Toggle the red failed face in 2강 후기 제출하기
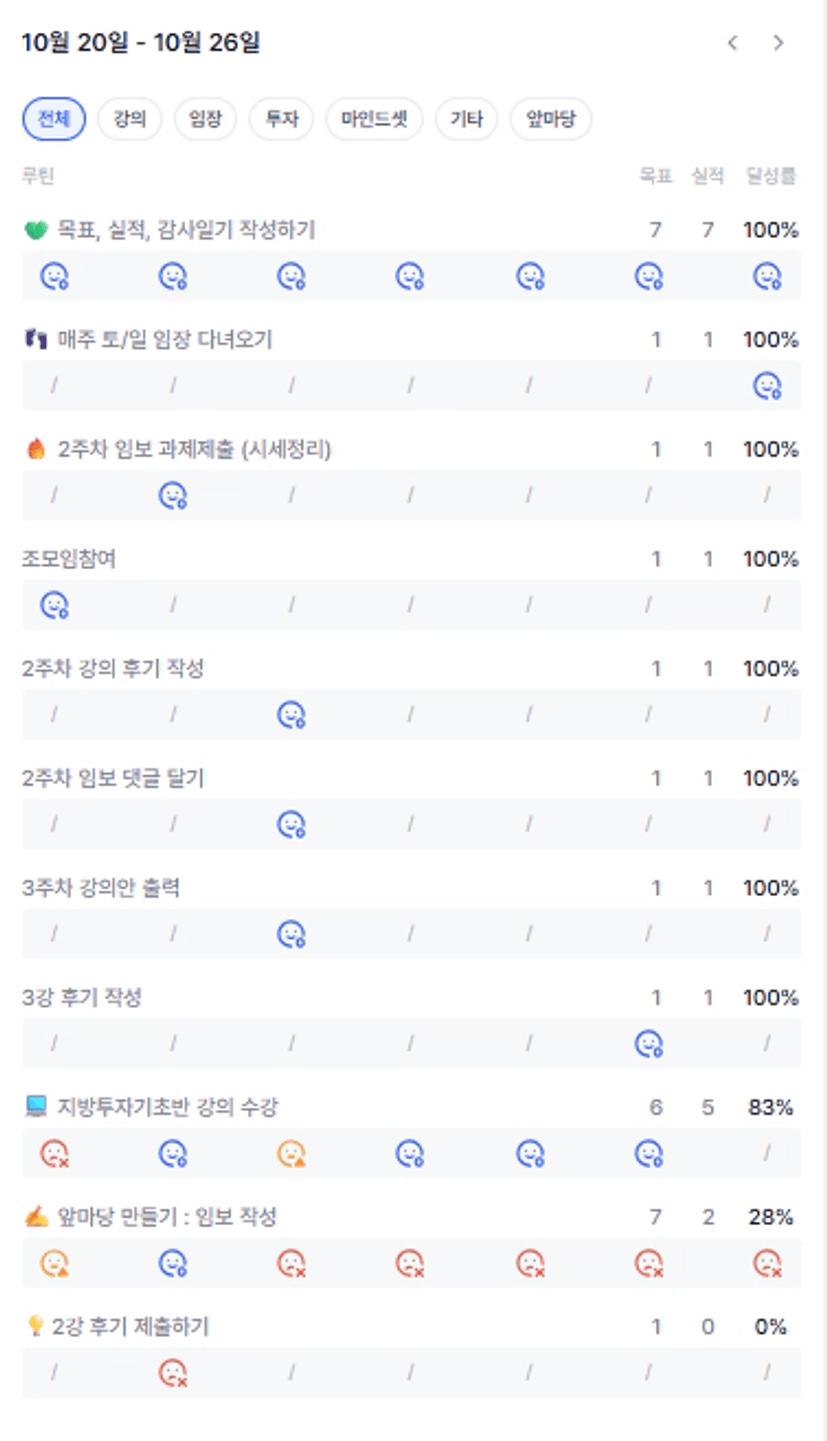The height and width of the screenshot is (1441, 827). (x=173, y=1373)
